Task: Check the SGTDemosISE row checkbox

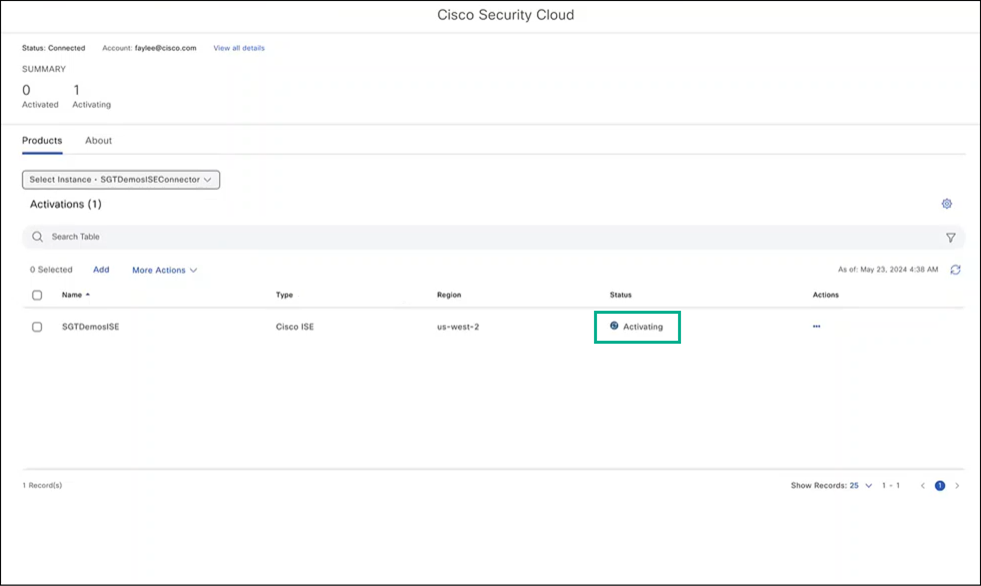Action: pyautogui.click(x=37, y=327)
